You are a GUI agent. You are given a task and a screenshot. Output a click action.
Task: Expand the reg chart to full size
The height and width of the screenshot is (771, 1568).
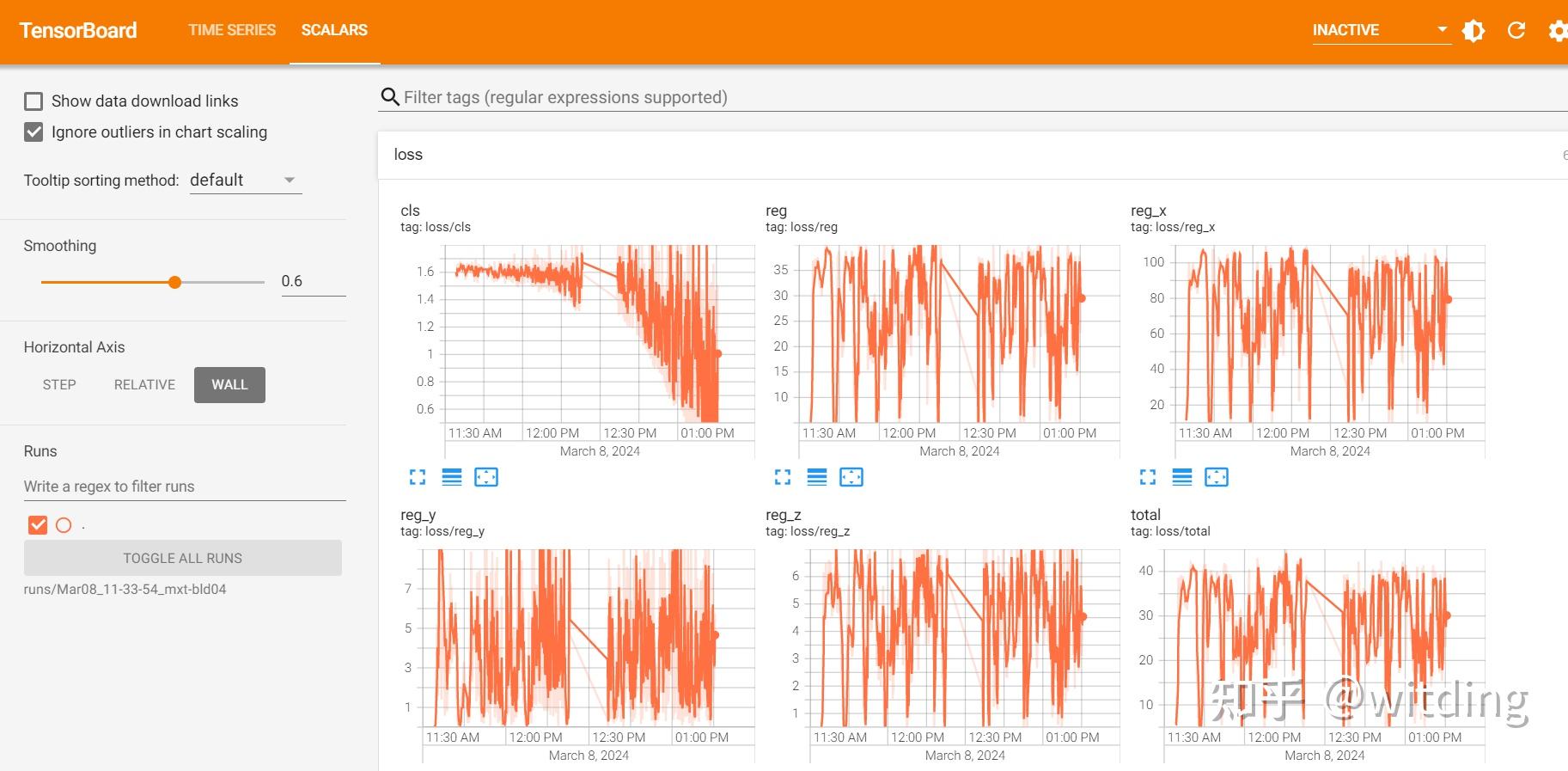(x=783, y=477)
